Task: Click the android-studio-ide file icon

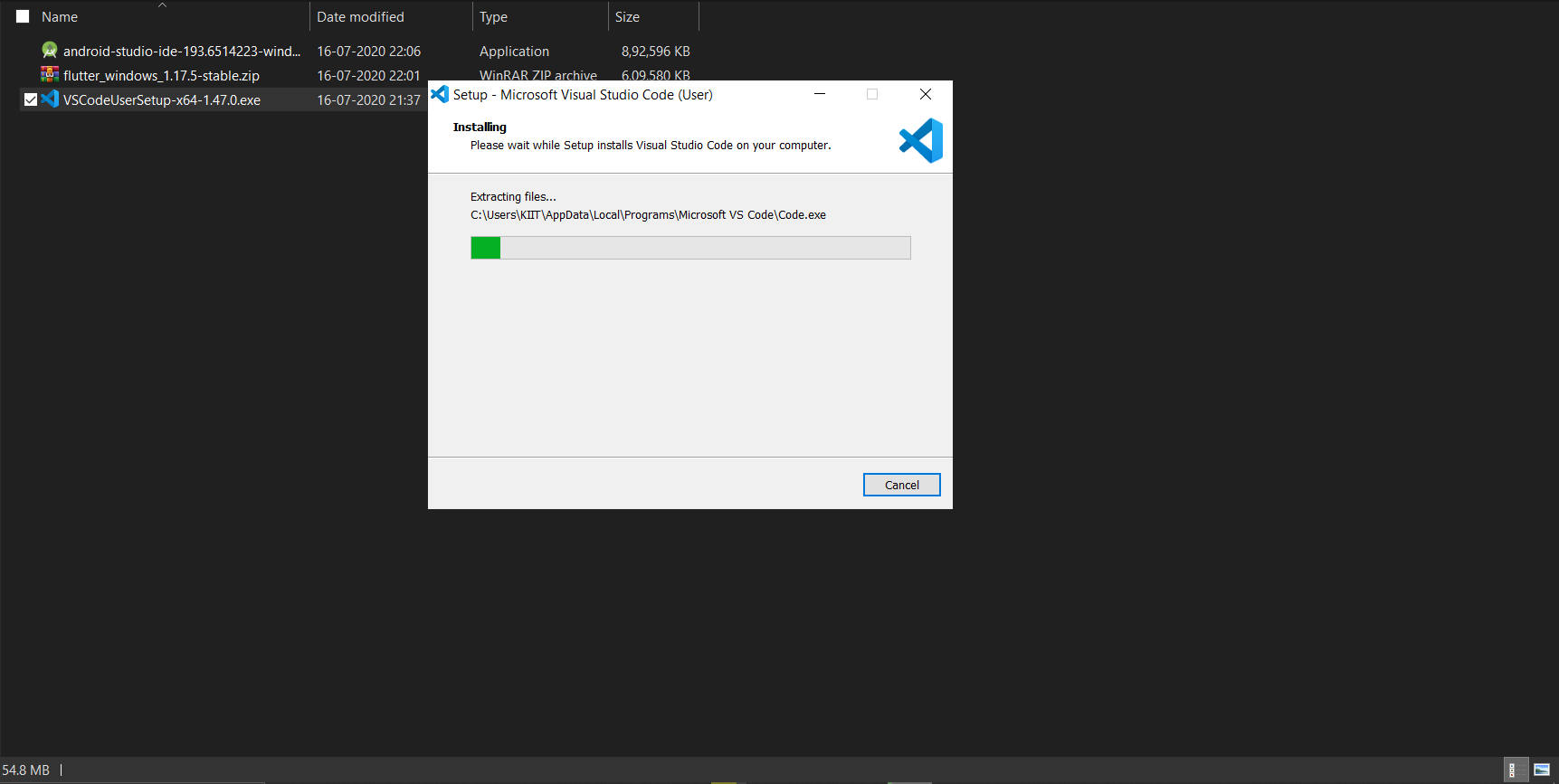Action: pyautogui.click(x=50, y=51)
